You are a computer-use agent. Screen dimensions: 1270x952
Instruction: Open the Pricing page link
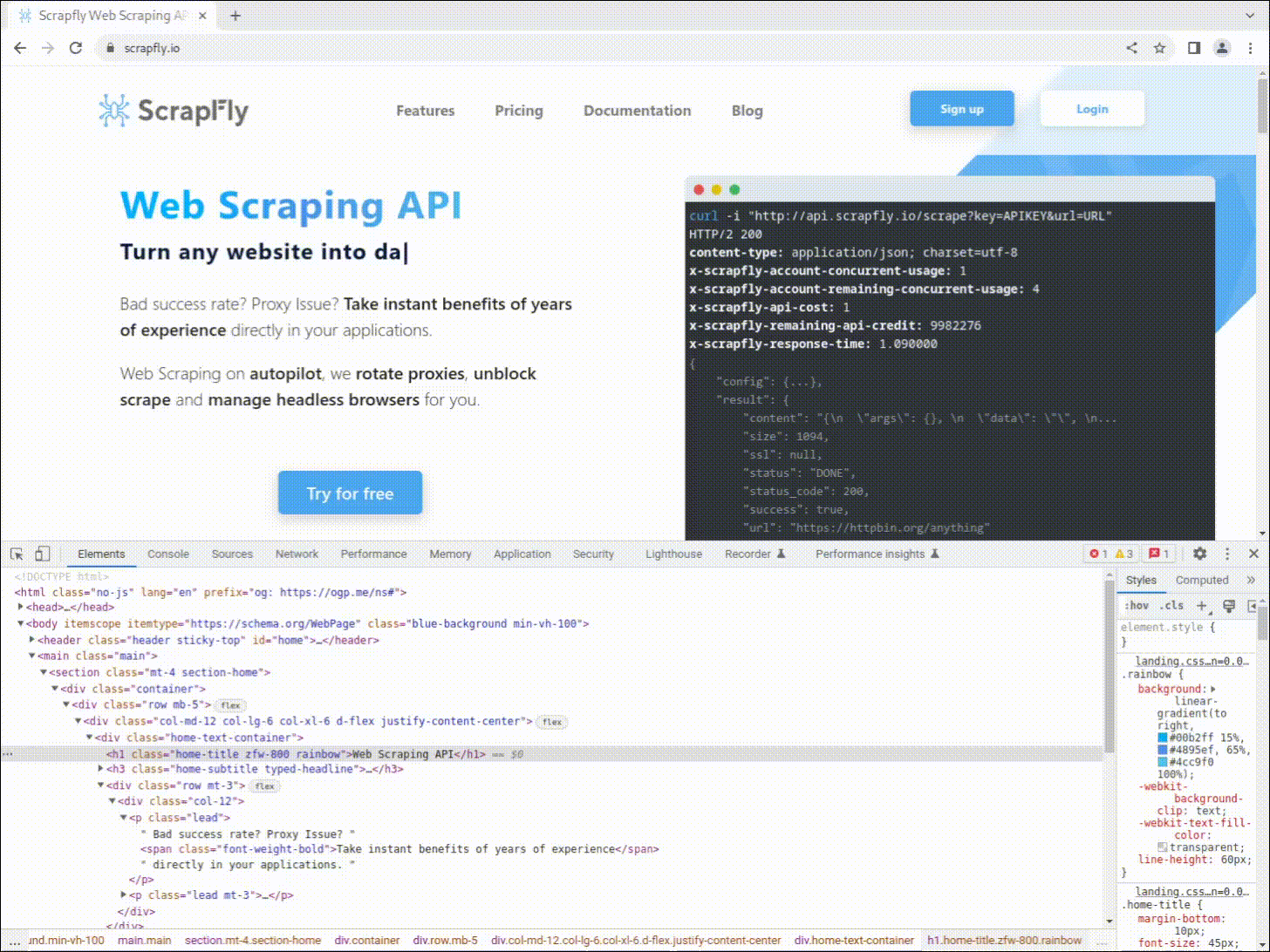click(518, 111)
